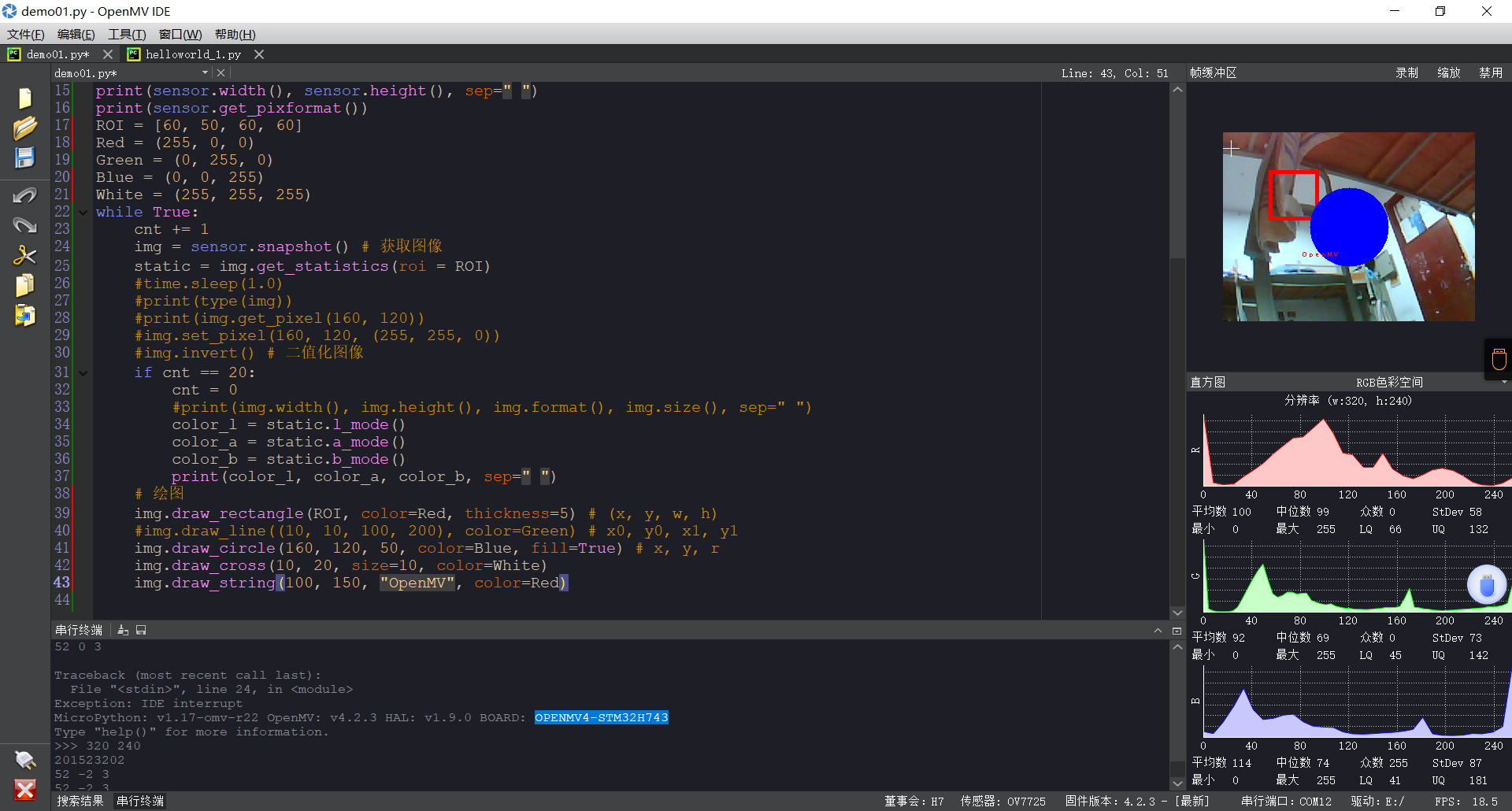Click the camera frame buffer preview image
Viewport: 1512px width, 811px height.
(1348, 227)
